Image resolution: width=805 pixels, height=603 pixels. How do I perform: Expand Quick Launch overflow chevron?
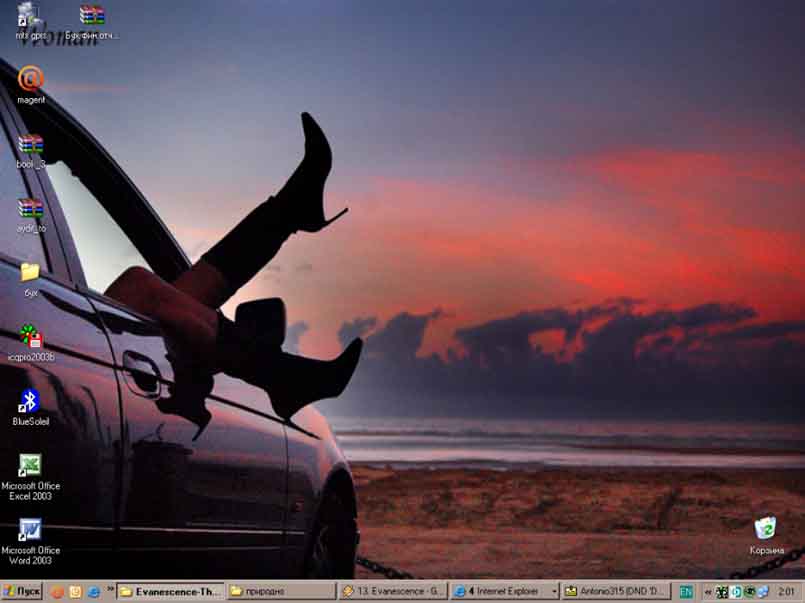(x=109, y=591)
